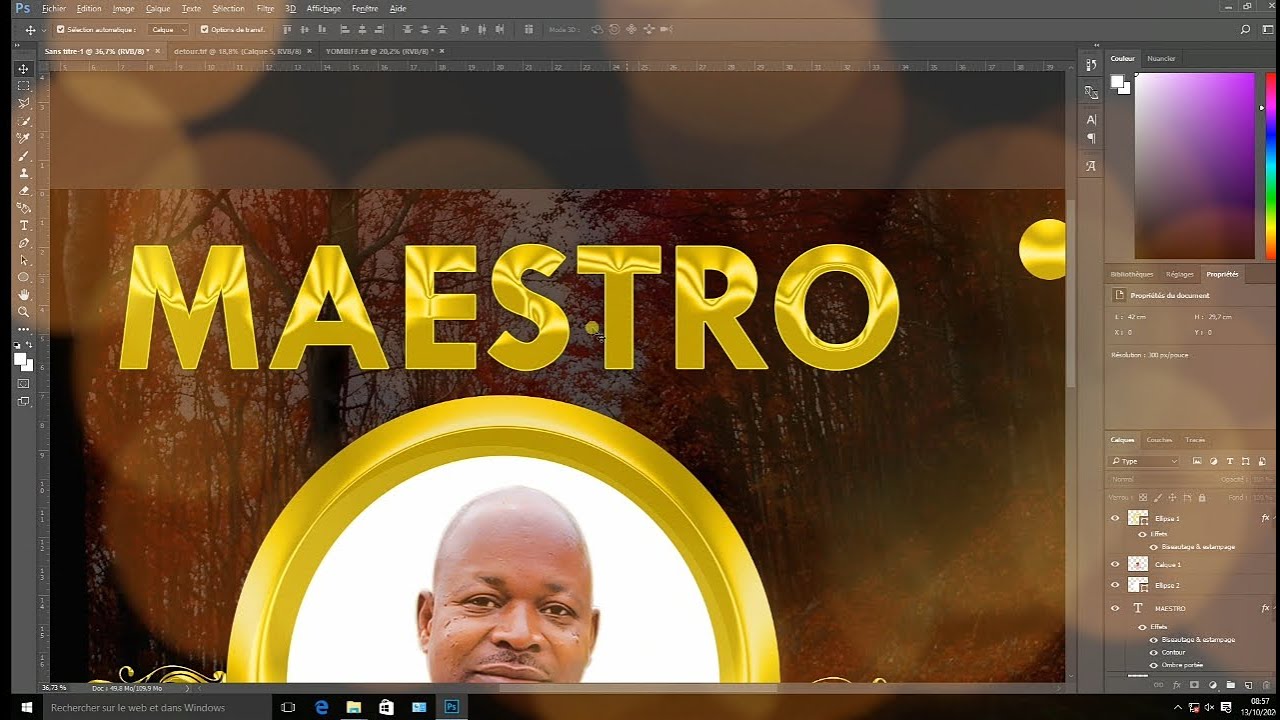
Task: Select the Path Selection arrow tool
Action: (x=24, y=260)
